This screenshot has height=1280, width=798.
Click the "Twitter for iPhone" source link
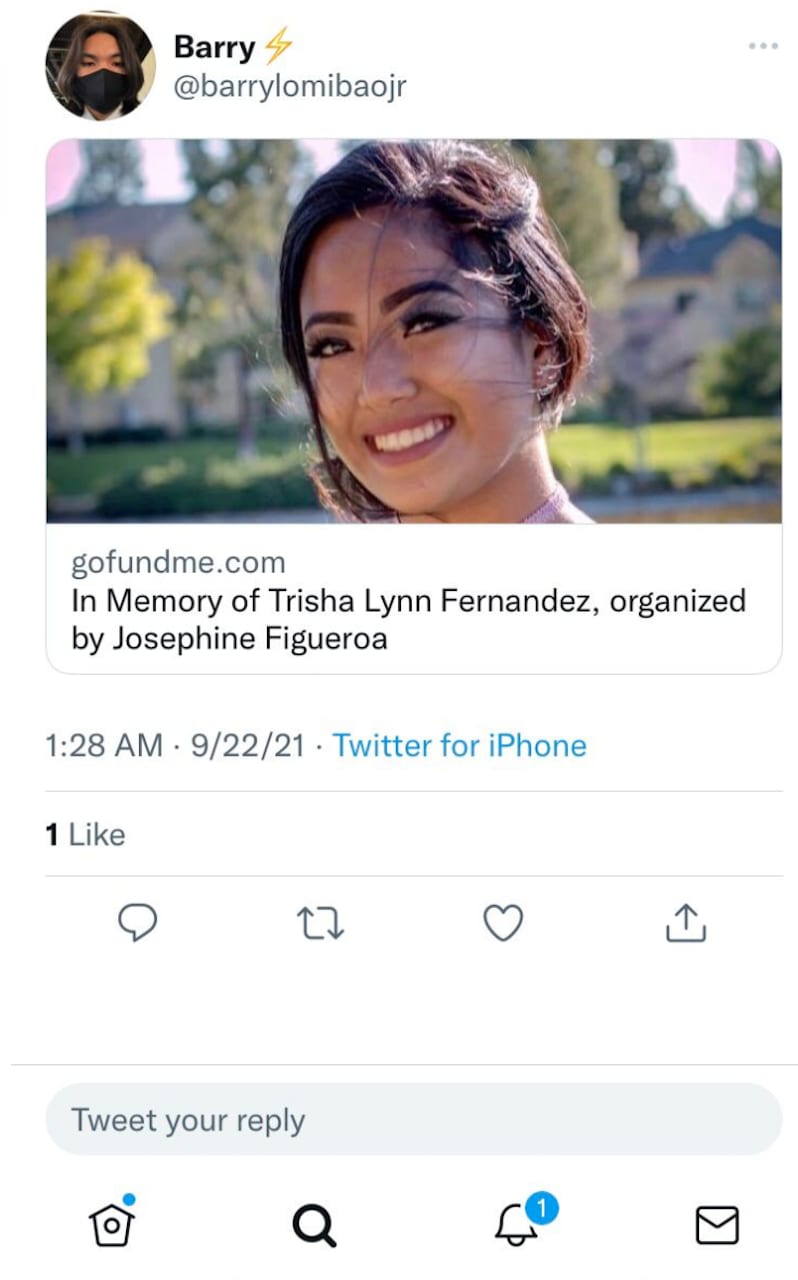459,745
